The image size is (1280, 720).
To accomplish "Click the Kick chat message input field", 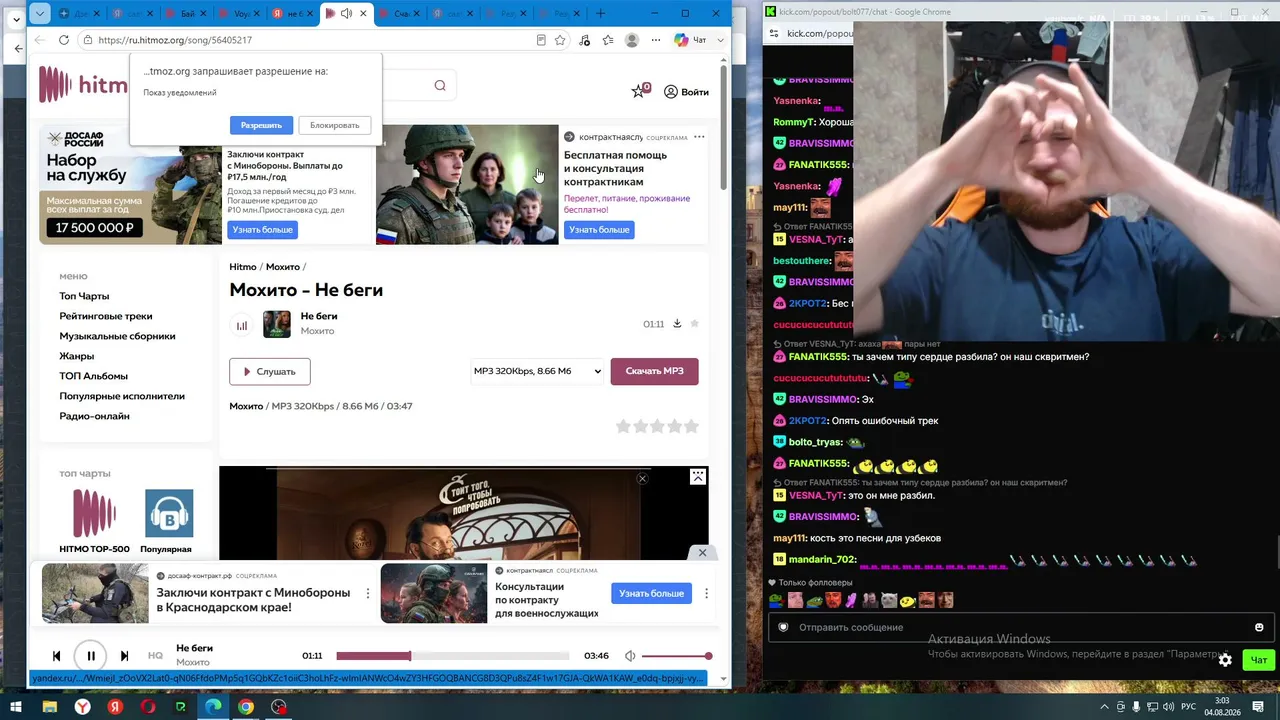I will 1020,627.
